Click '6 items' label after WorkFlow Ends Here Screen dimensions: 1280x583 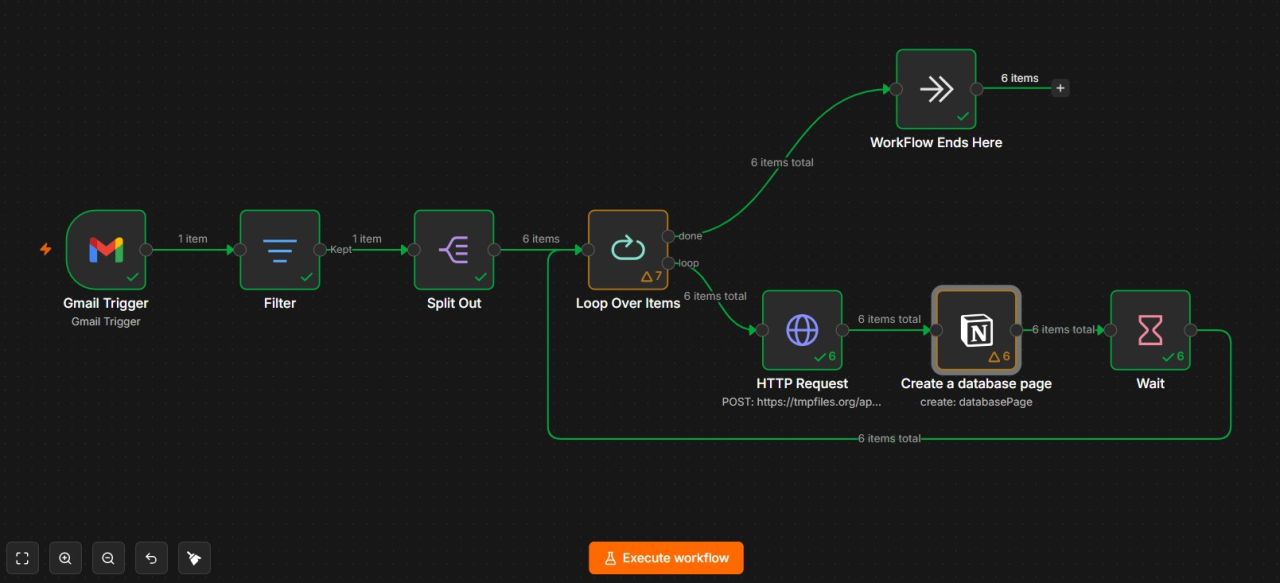point(1020,78)
